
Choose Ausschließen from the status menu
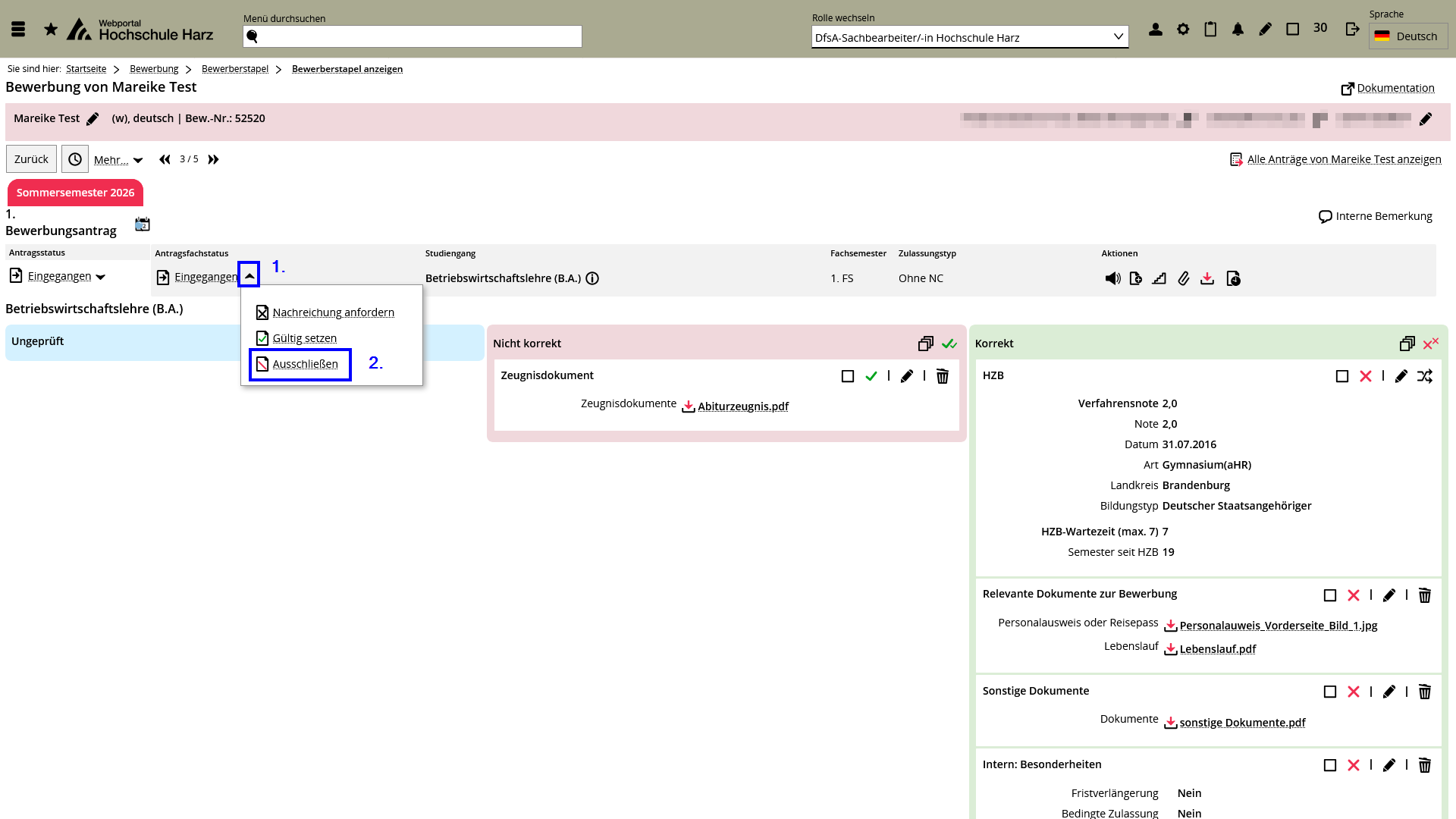305,364
